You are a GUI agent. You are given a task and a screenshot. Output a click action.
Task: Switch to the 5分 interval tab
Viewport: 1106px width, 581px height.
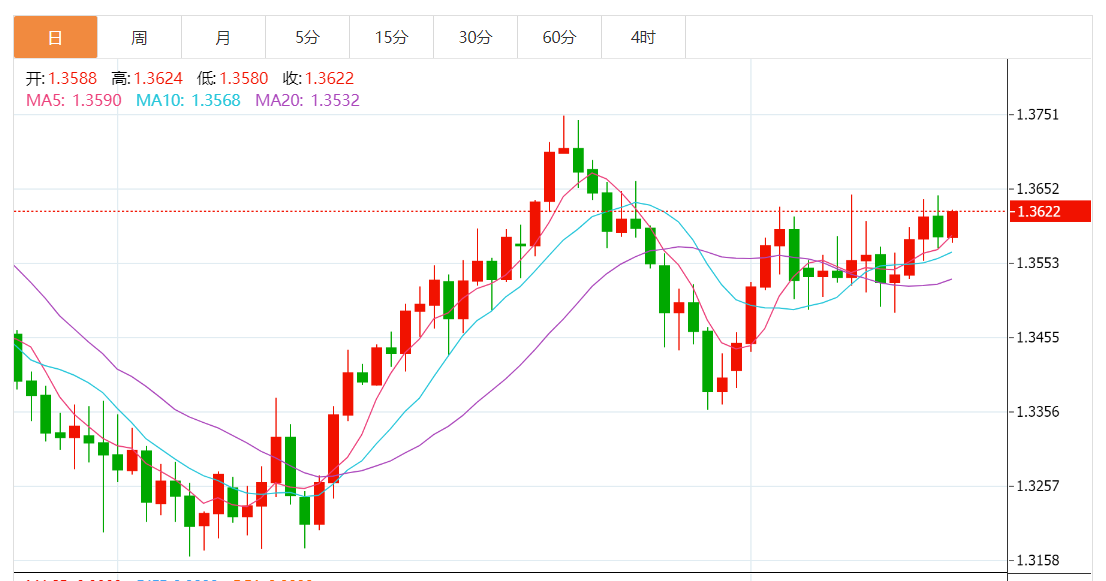click(x=307, y=38)
